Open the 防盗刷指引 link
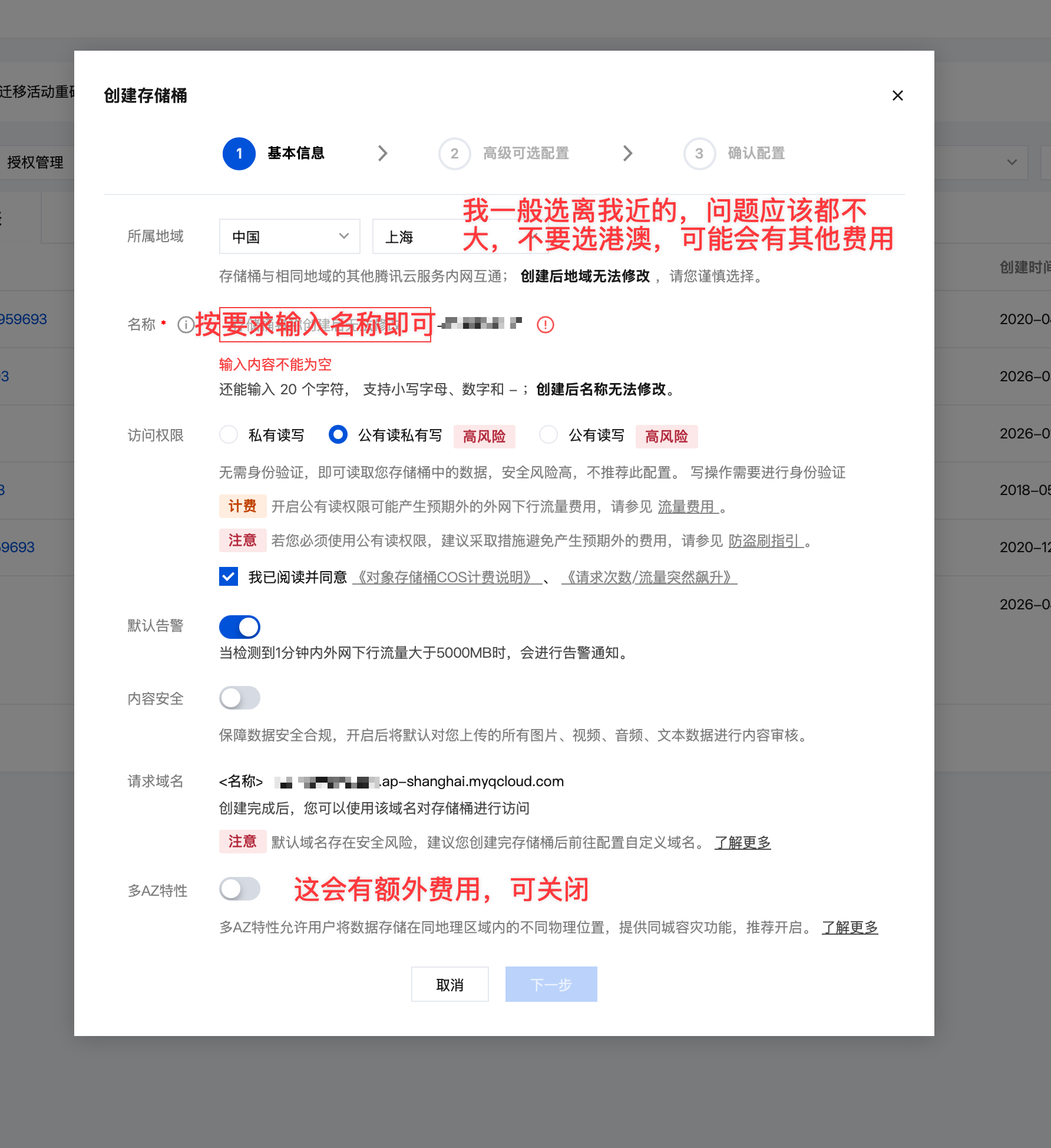Screen dimensions: 1051x1148 tap(764, 542)
